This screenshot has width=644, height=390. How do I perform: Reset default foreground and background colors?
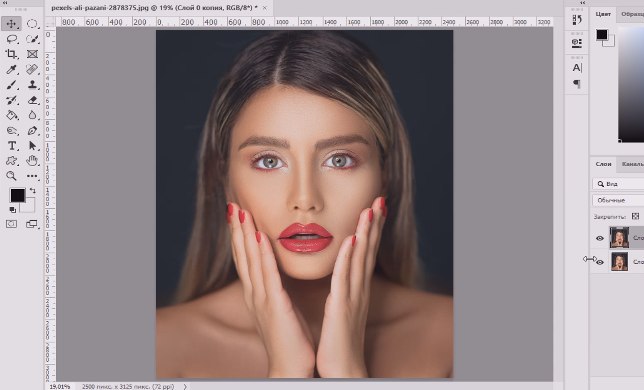click(x=13, y=210)
